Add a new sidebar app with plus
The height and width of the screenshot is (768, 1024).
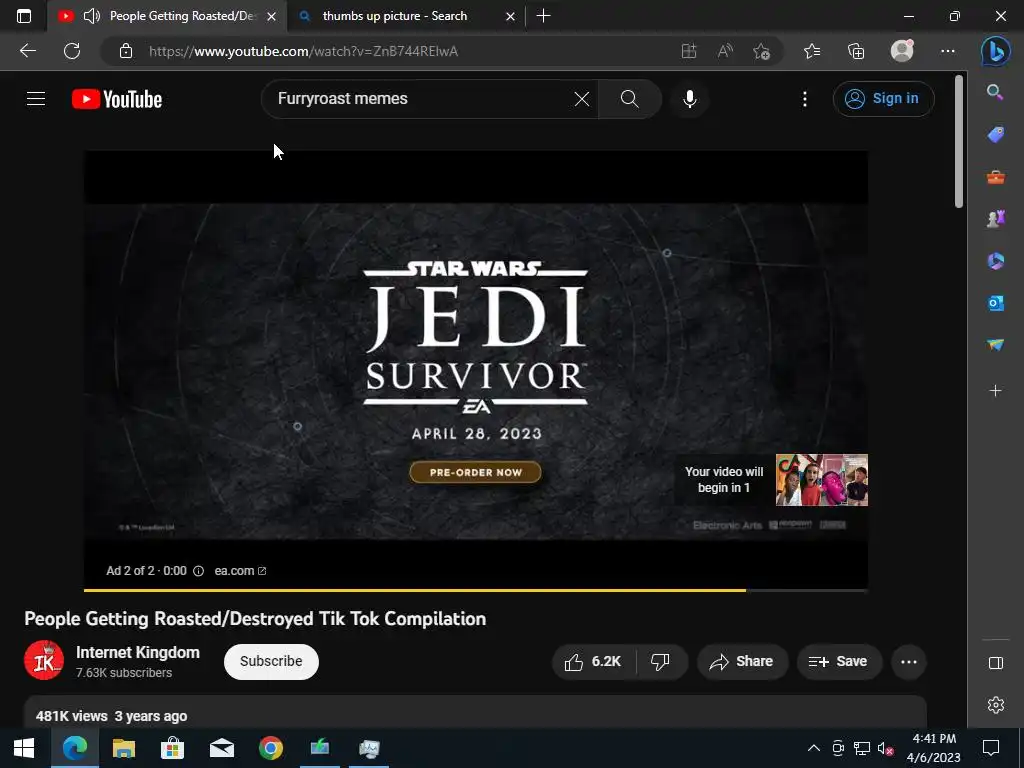[x=995, y=391]
